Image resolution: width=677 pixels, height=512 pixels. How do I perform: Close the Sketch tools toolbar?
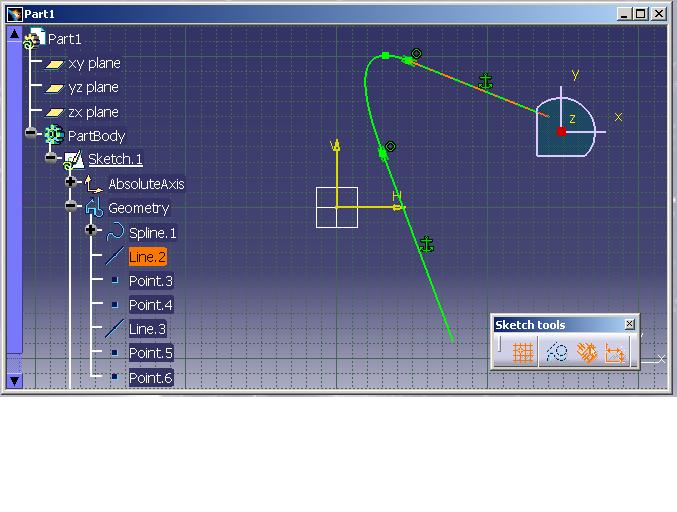click(630, 324)
